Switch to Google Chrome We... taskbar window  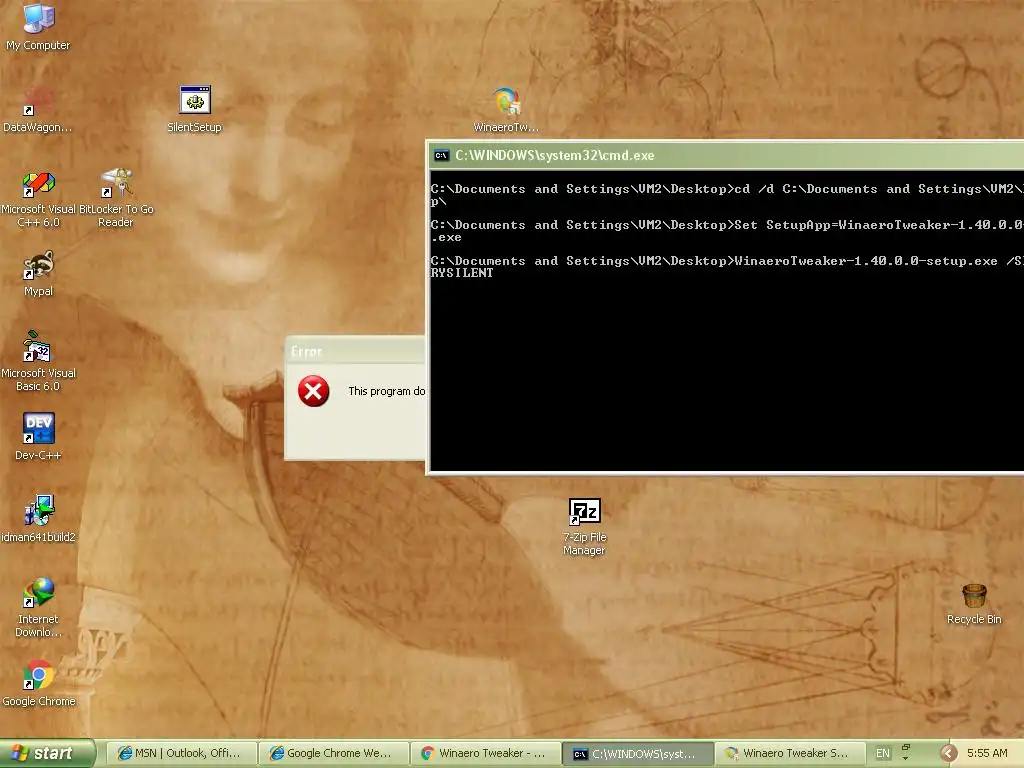pos(333,754)
